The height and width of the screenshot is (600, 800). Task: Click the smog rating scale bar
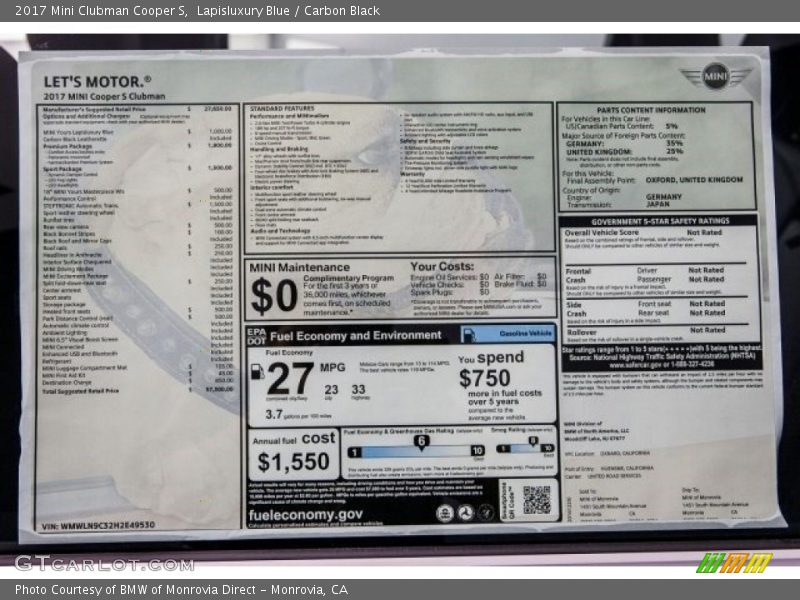[x=525, y=448]
